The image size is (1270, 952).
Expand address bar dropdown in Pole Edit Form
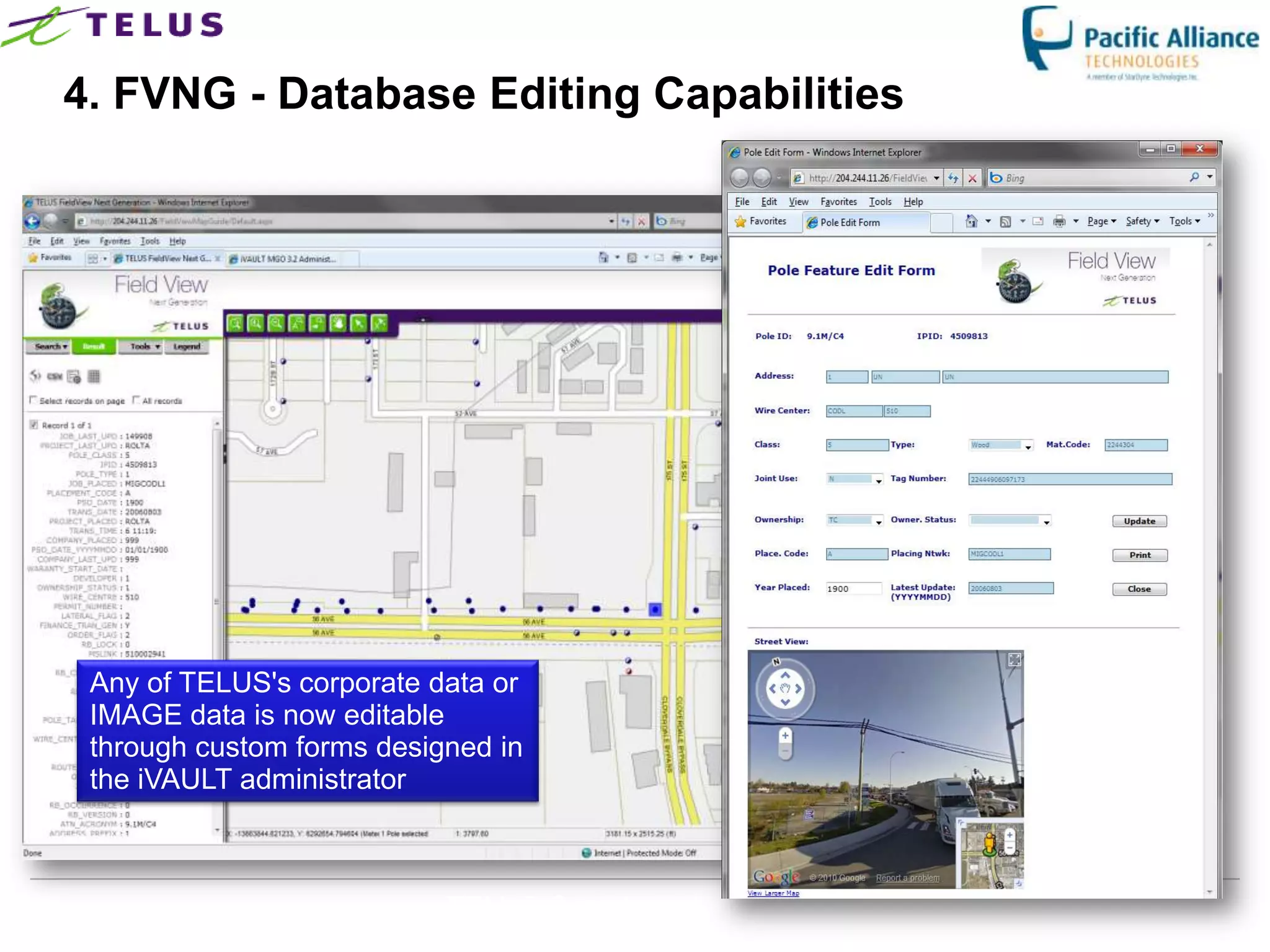[x=936, y=178]
